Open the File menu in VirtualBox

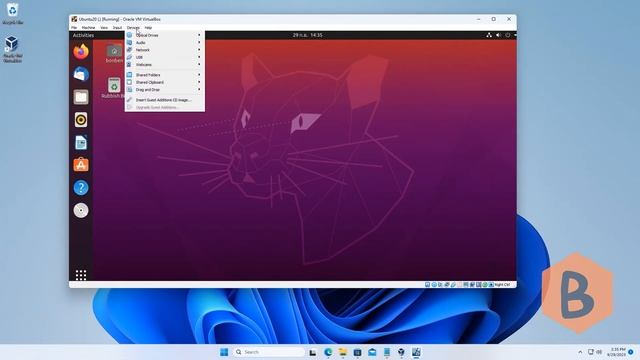point(74,28)
